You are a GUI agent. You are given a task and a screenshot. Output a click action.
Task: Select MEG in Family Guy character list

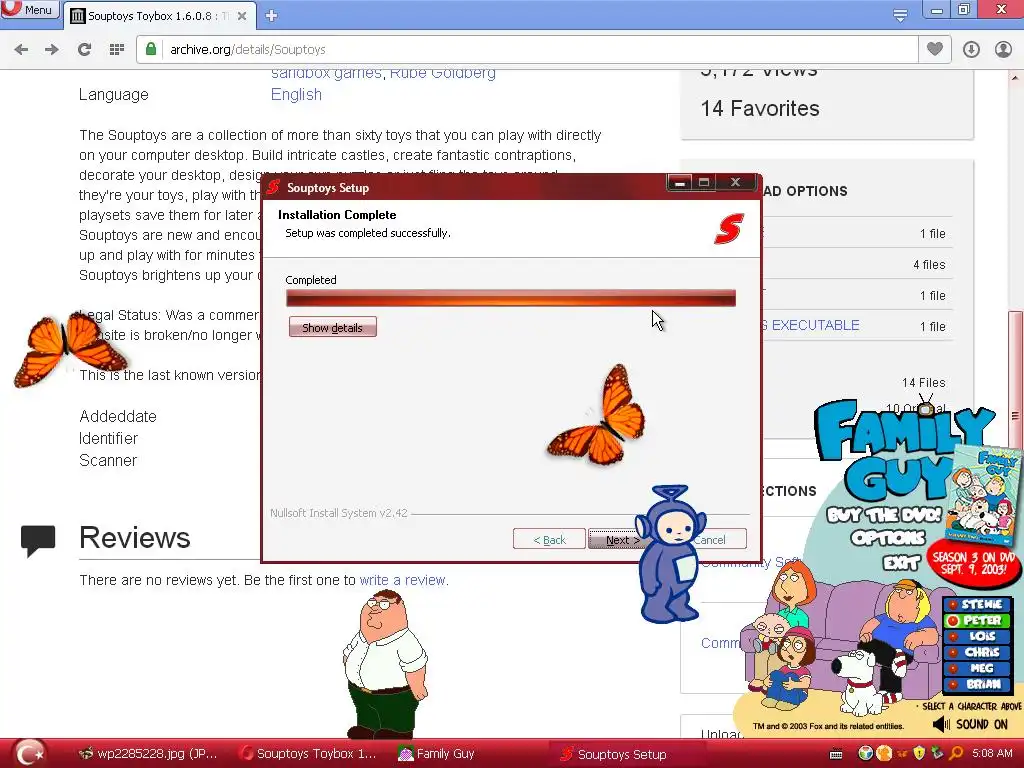pos(977,668)
